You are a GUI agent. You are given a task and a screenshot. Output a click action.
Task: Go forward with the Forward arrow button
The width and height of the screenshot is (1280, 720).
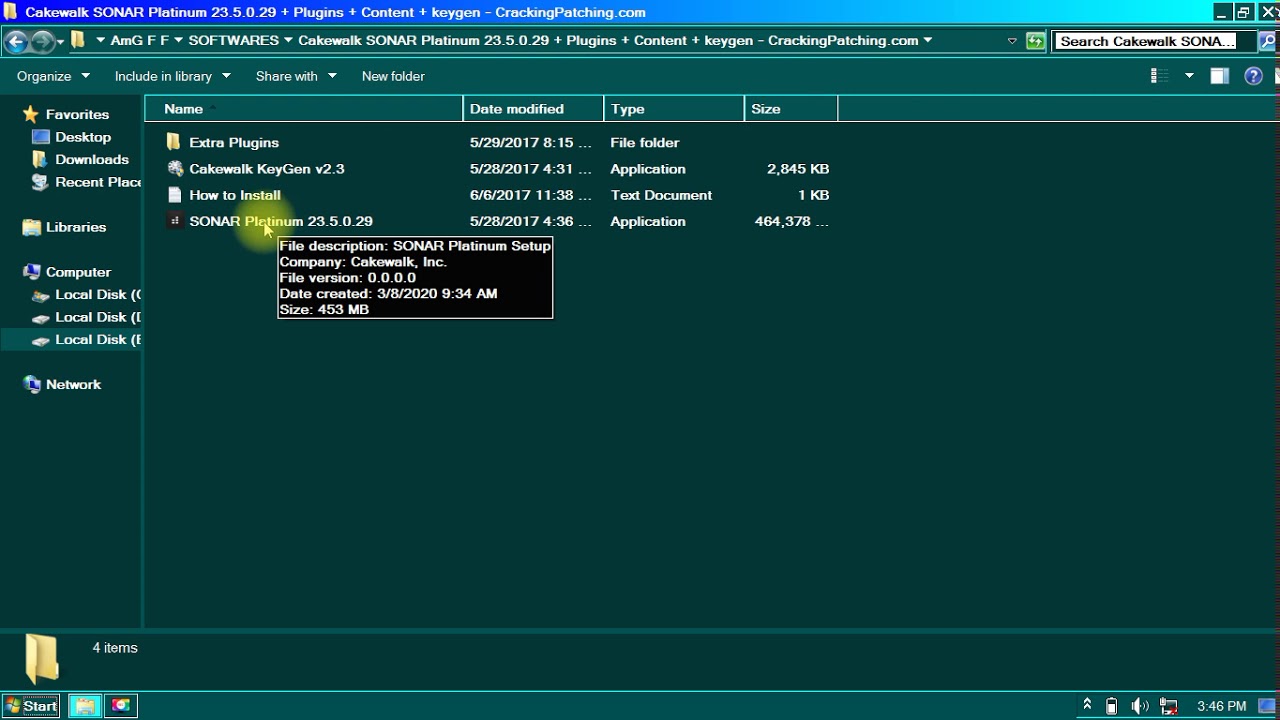point(42,41)
